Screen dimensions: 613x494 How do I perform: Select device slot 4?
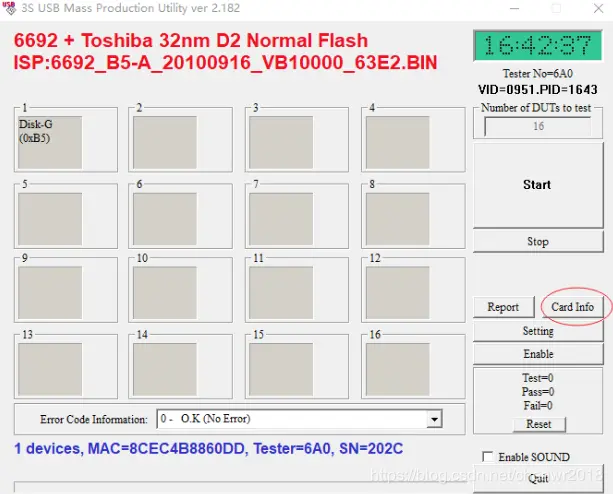(x=397, y=142)
